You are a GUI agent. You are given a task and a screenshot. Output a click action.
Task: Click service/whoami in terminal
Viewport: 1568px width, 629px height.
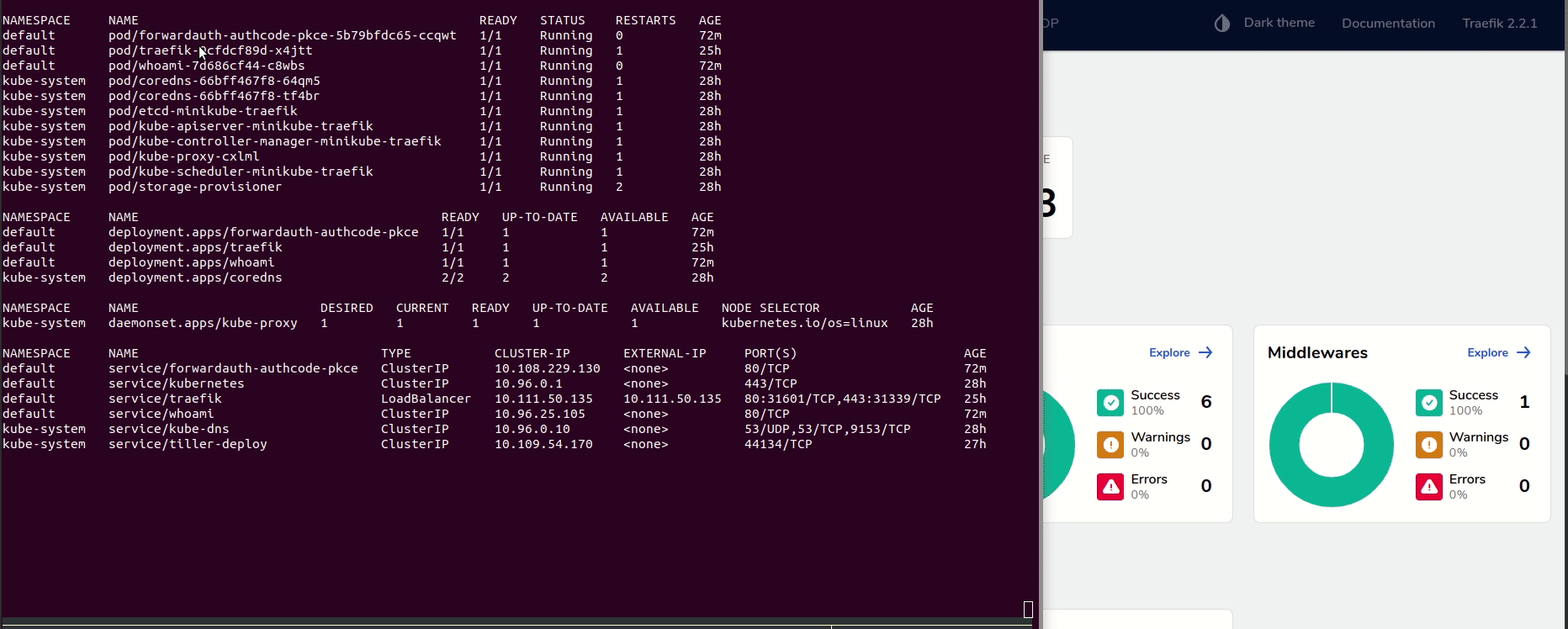coord(162,414)
